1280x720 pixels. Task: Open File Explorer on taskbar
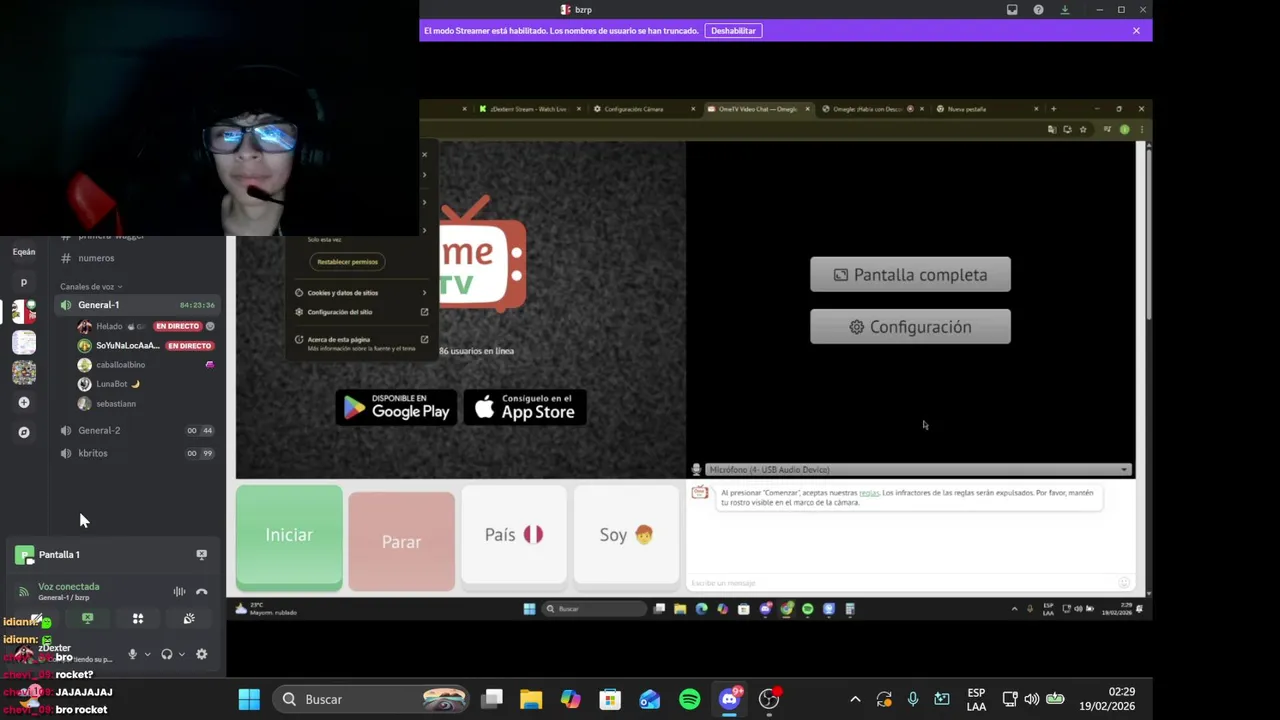[531, 699]
